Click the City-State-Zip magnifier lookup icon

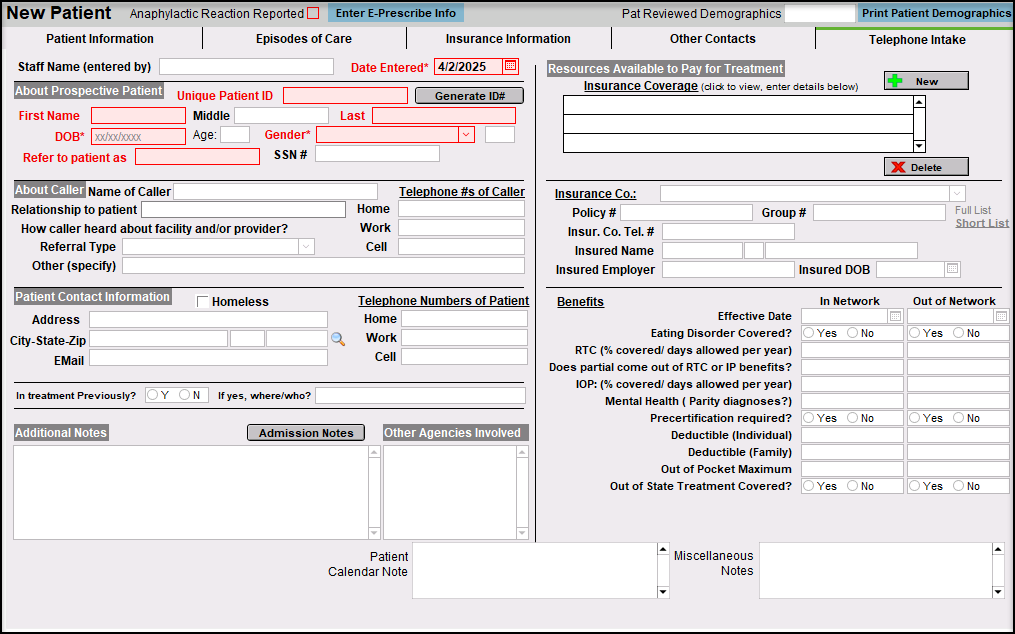[x=338, y=339]
